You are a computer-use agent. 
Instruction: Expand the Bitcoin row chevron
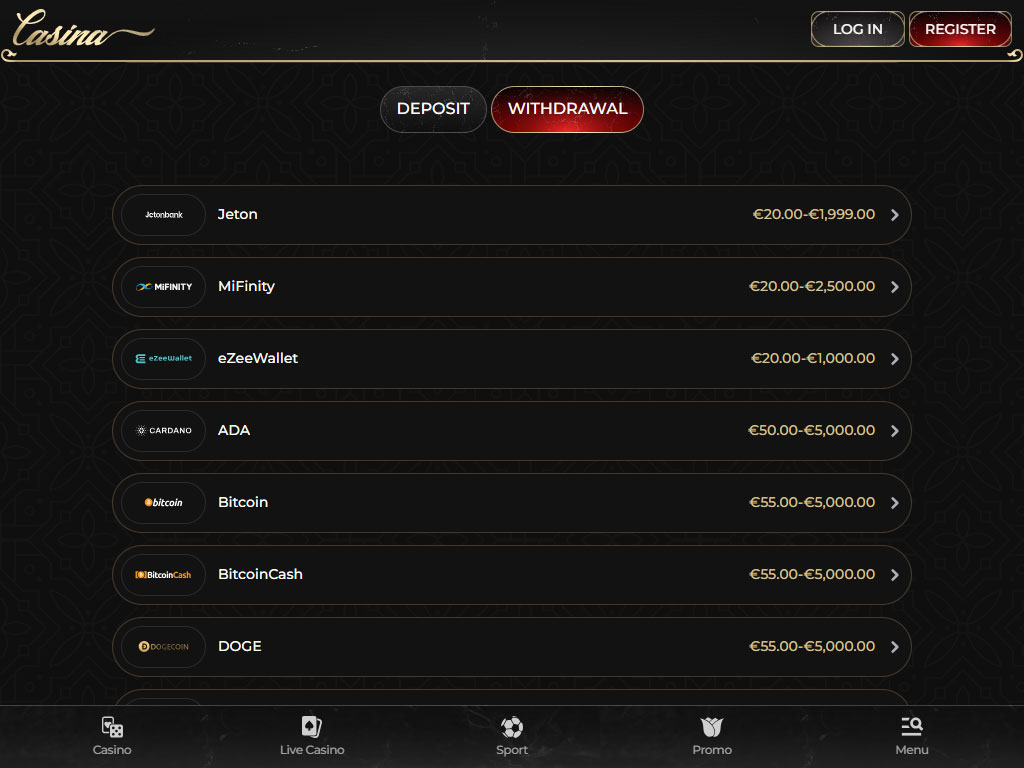click(x=894, y=503)
